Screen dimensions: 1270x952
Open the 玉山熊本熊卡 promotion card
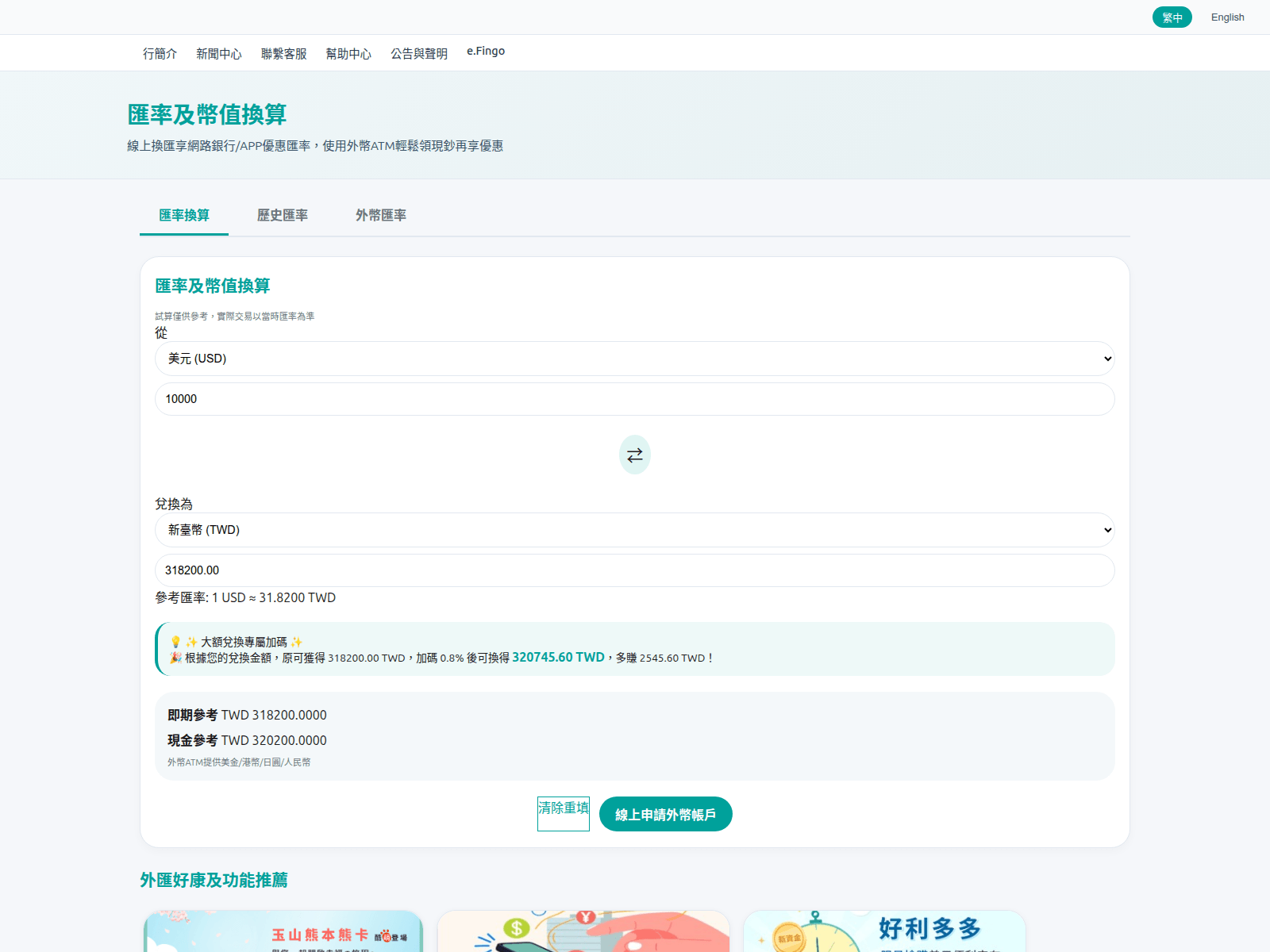tap(283, 931)
